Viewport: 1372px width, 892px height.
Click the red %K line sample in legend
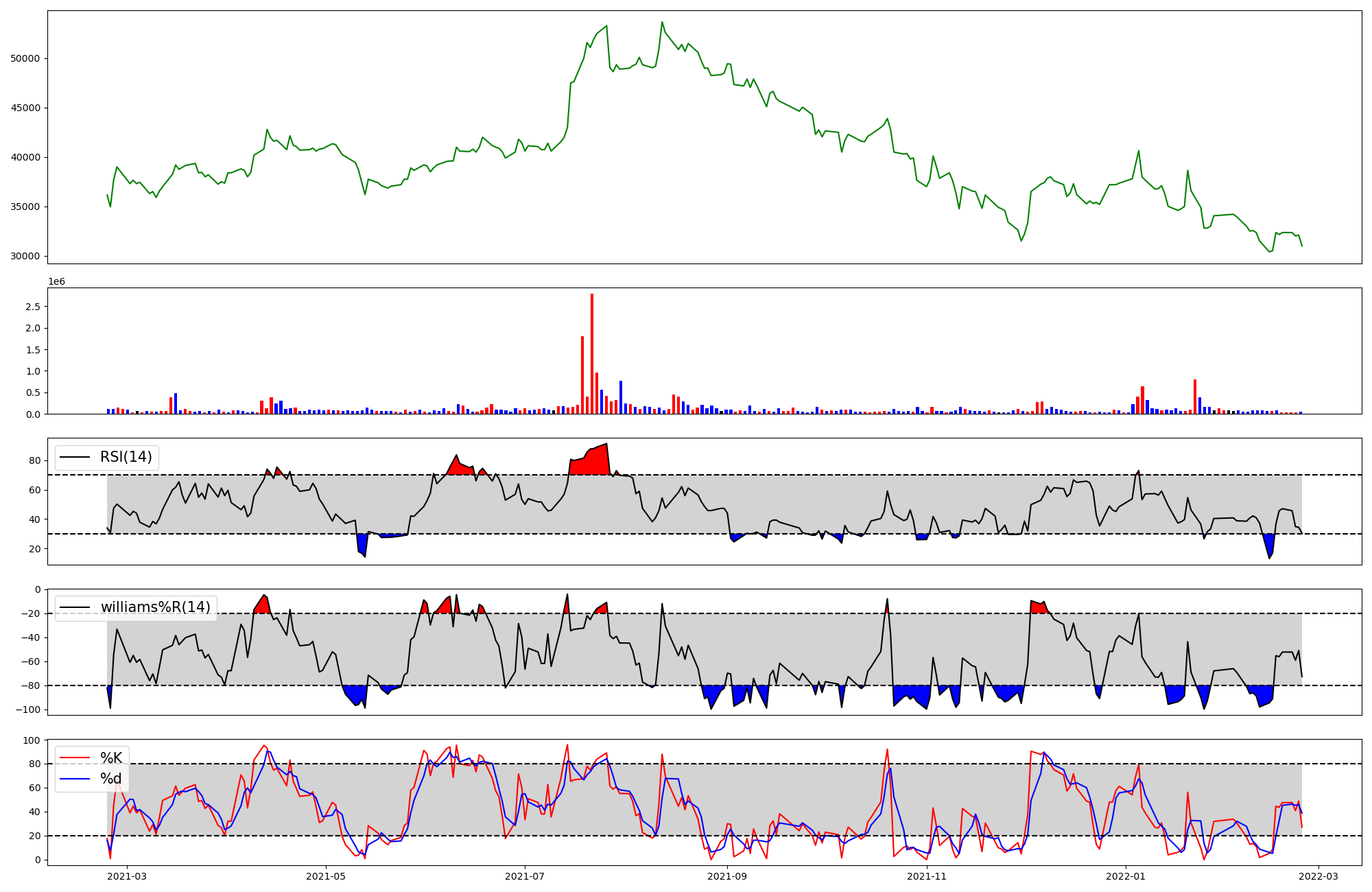pos(75,758)
